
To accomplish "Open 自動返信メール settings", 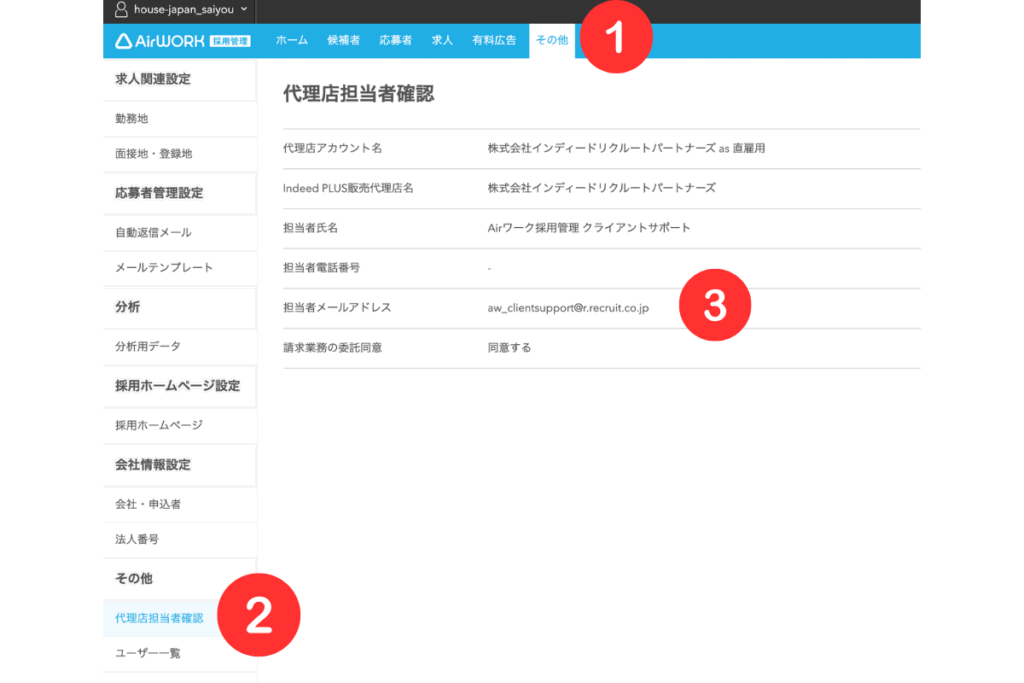I will tap(180, 232).
